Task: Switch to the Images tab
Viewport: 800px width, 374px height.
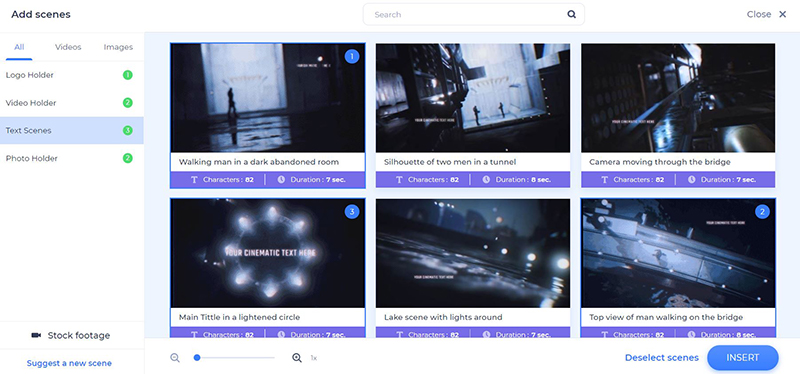Action: (118, 47)
